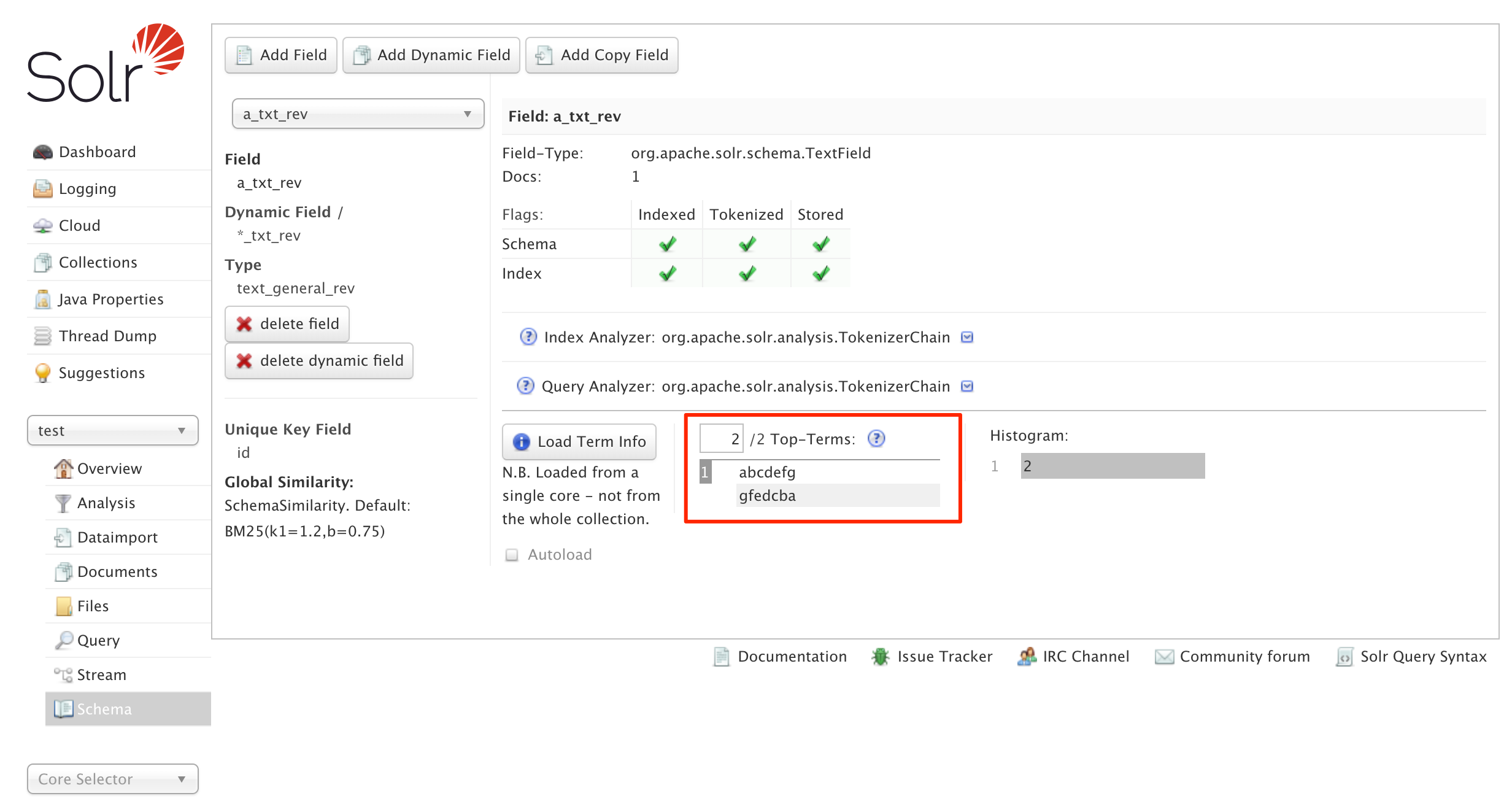Open the a_txt_rev field dropdown
The image size is (1512, 804).
pos(358,114)
